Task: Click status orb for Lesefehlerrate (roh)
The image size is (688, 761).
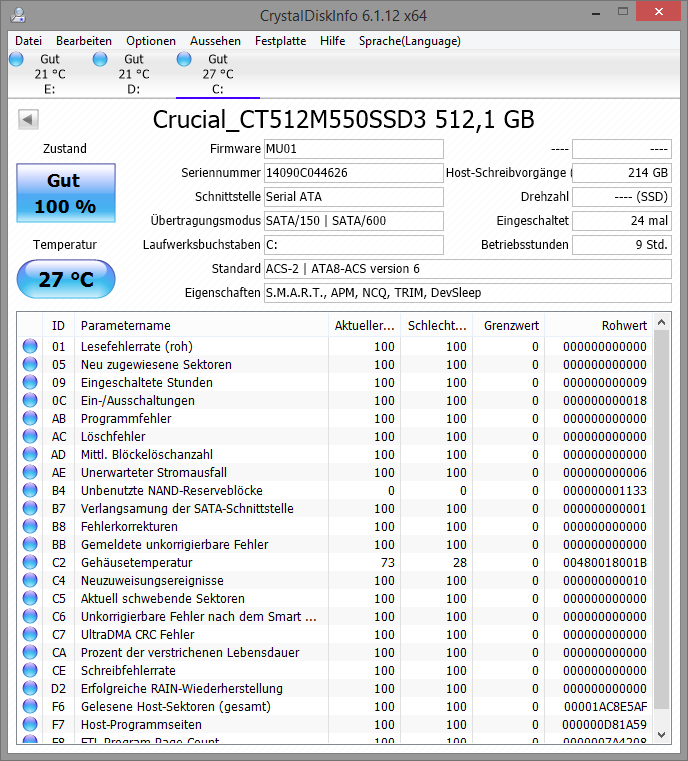Action: click(x=30, y=346)
